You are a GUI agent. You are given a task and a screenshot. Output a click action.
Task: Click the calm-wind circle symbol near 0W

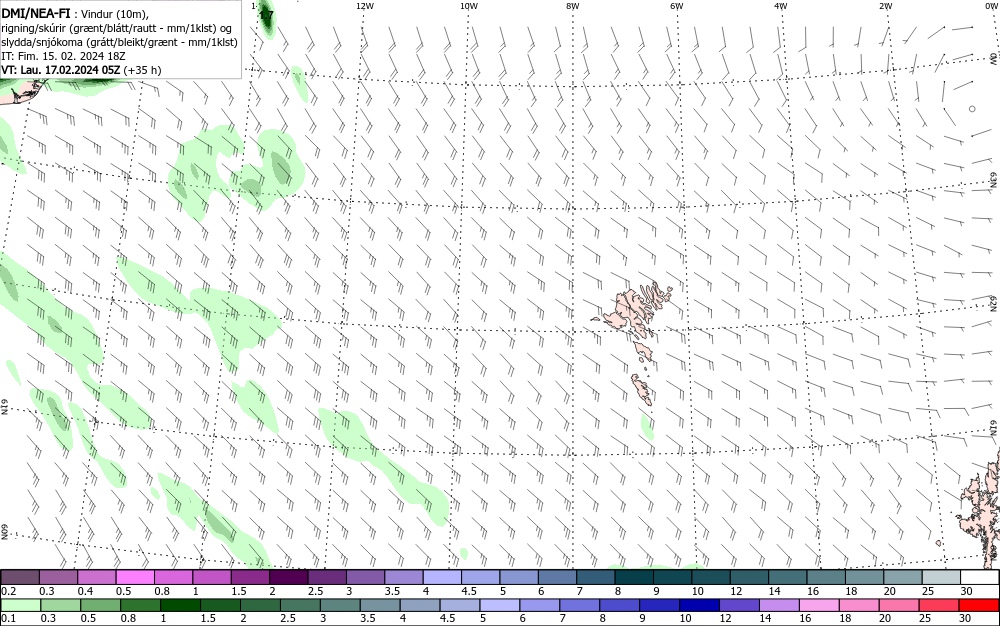coord(972,109)
